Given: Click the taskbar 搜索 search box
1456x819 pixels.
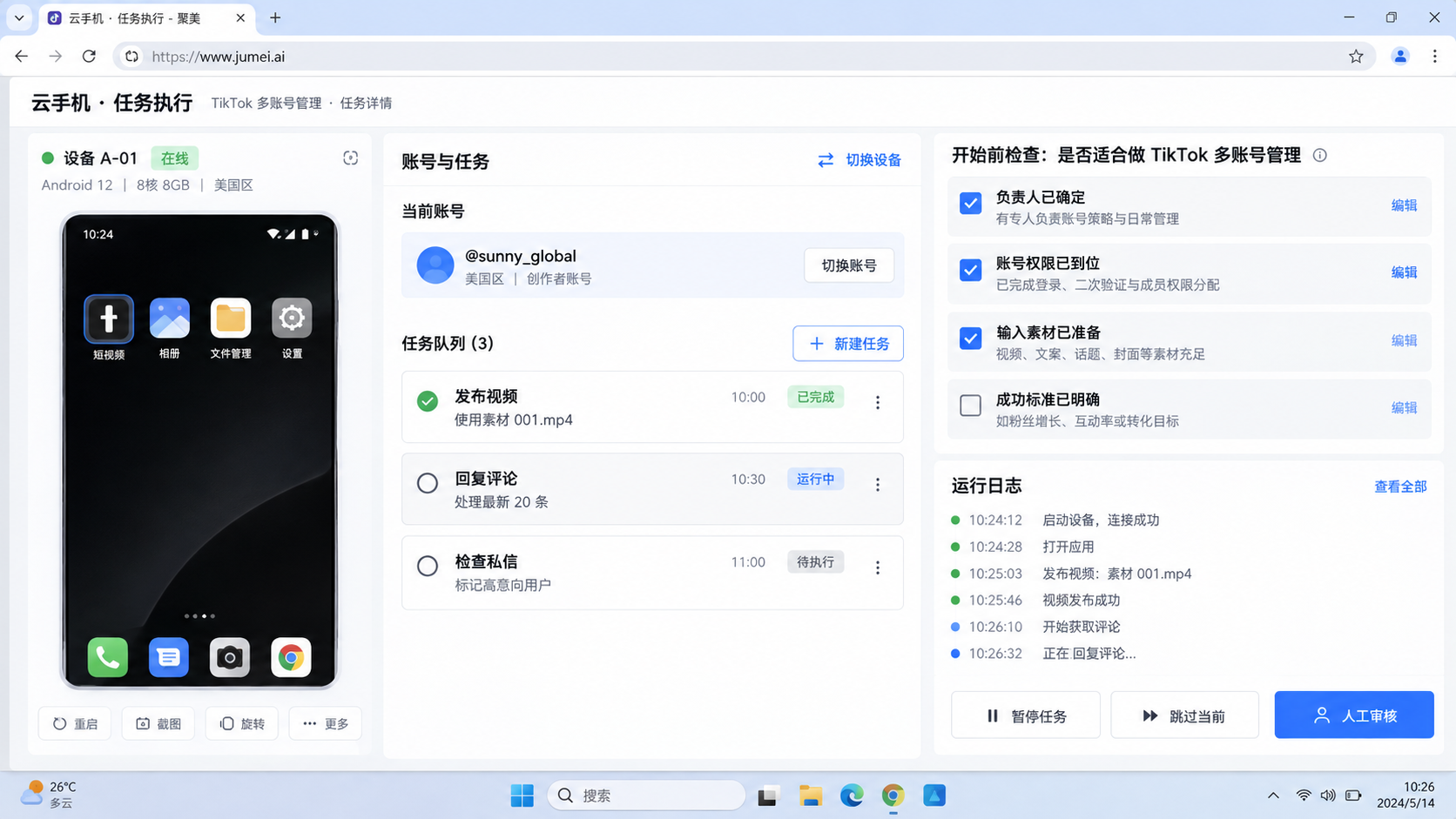Looking at the screenshot, I should tap(646, 795).
